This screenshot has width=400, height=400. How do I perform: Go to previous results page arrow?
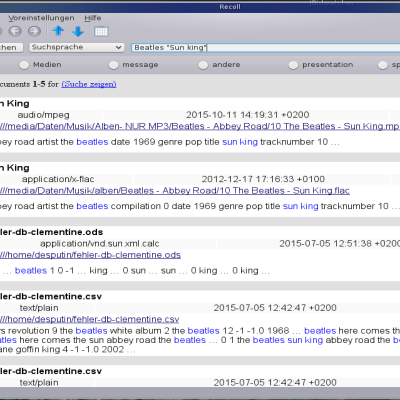tap(15, 31)
